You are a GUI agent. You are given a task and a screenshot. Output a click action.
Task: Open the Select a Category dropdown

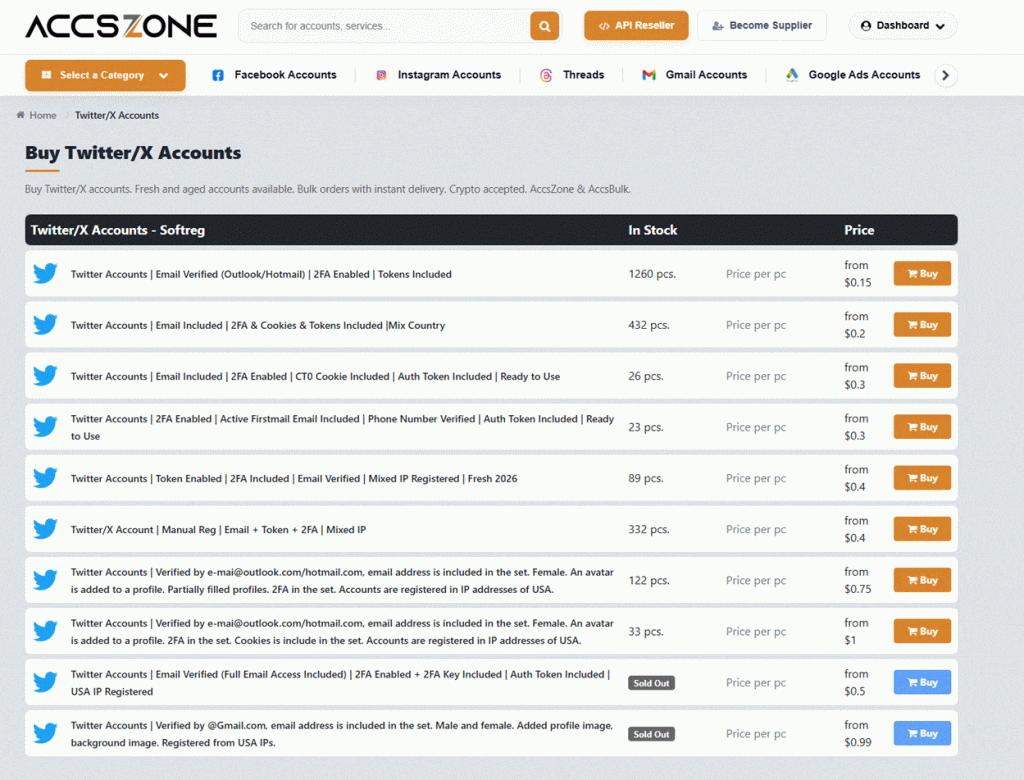[105, 75]
